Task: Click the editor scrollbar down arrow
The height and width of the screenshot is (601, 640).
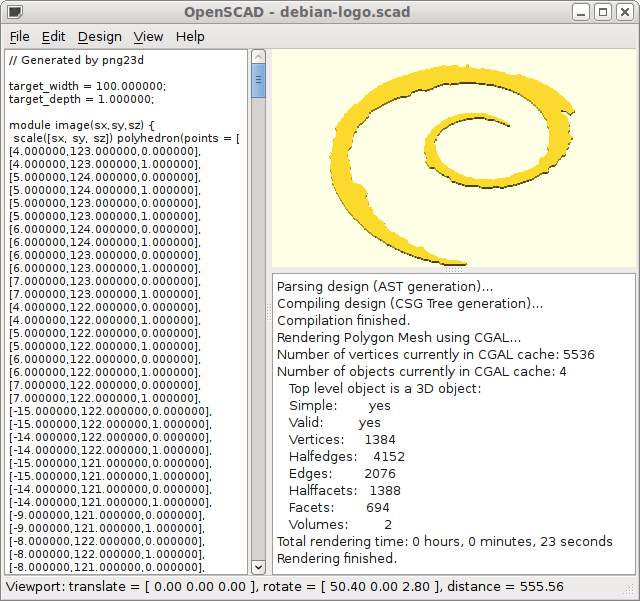Action: [258, 567]
